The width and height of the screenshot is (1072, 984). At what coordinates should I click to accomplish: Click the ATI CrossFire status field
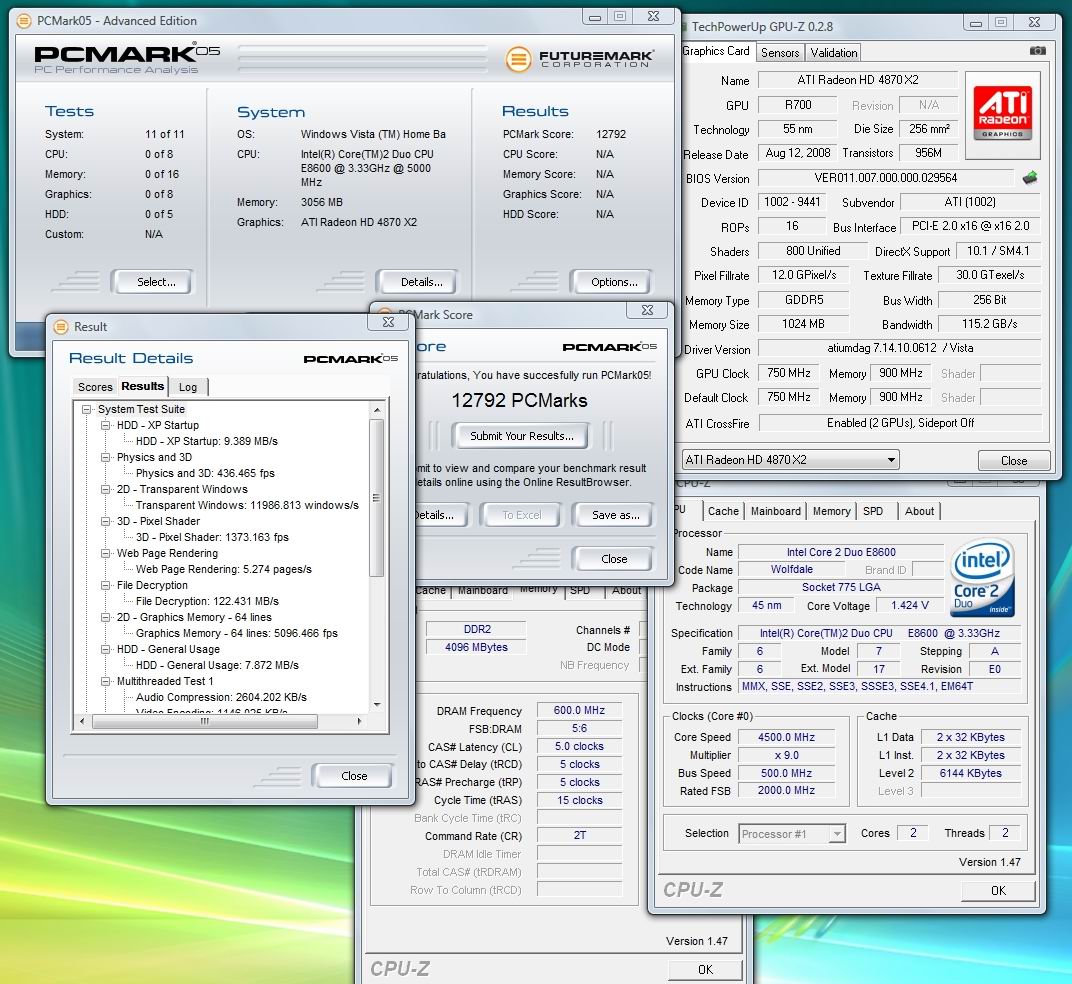900,423
